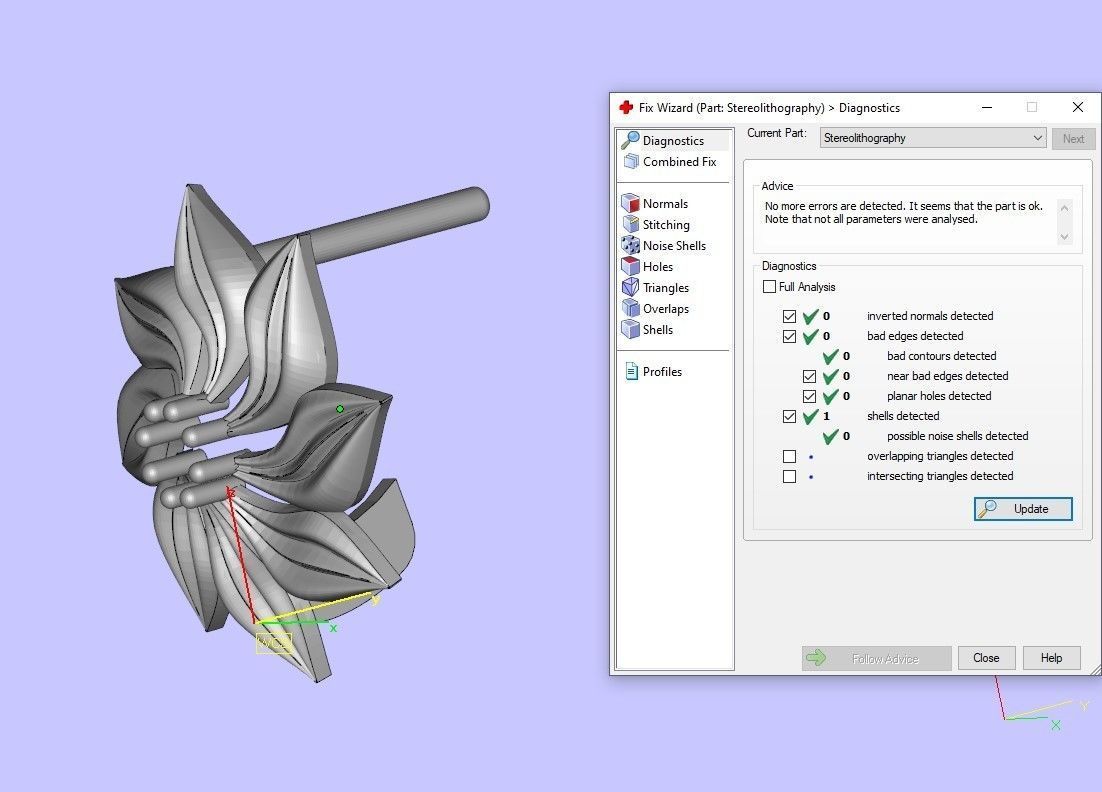The image size is (1102, 792).
Task: Click the 'possible noise shells detected' text
Action: 957,436
